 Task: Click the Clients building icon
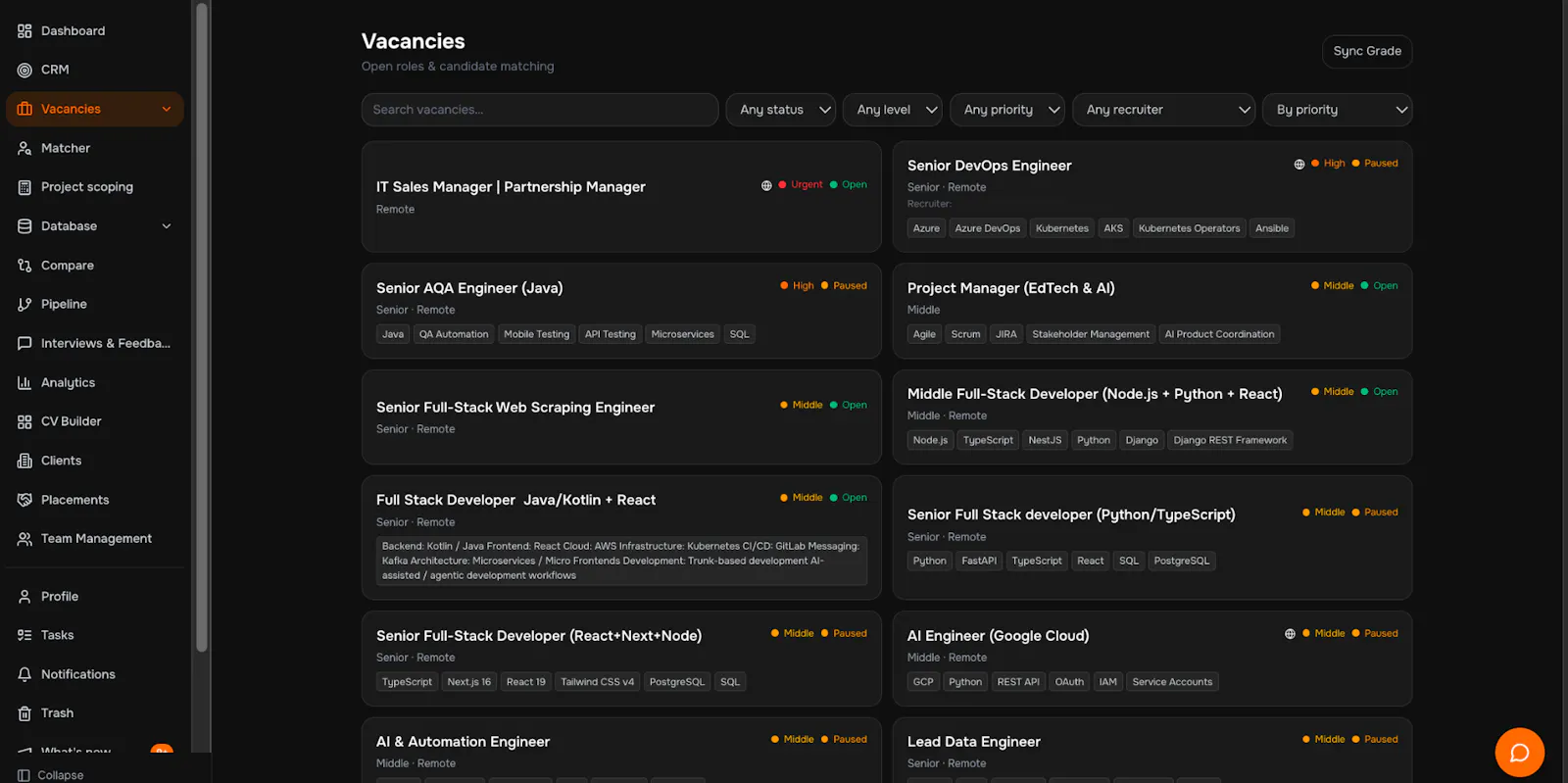24,461
